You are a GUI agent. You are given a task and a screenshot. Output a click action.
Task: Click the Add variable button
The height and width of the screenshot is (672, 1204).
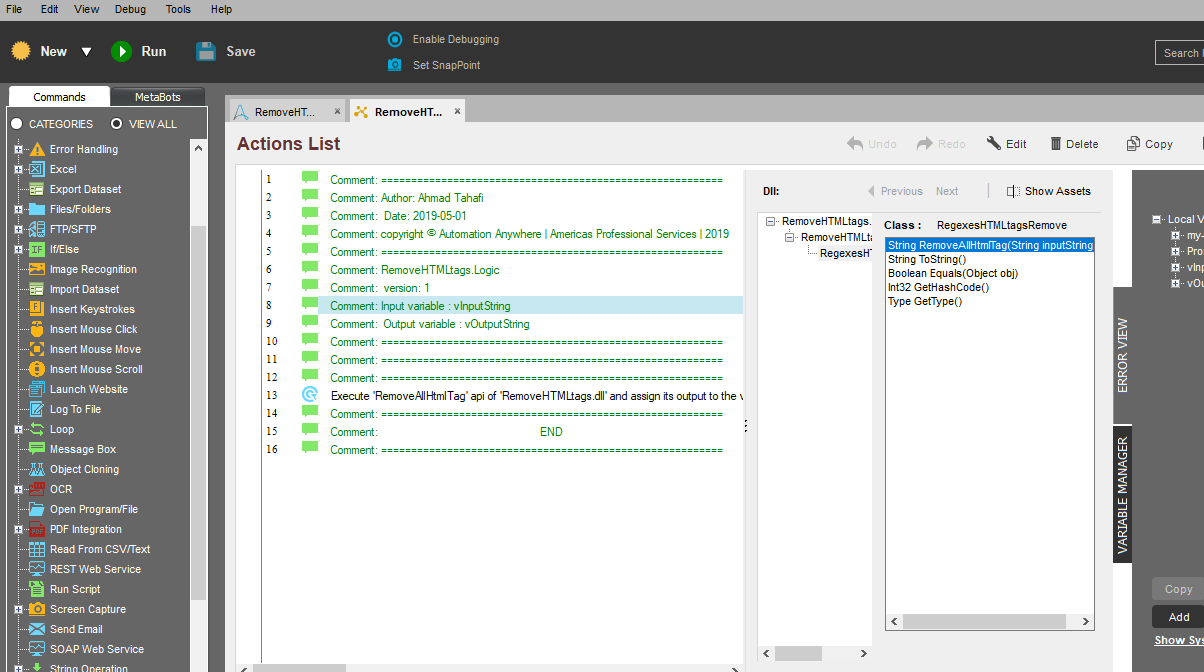click(1178, 617)
